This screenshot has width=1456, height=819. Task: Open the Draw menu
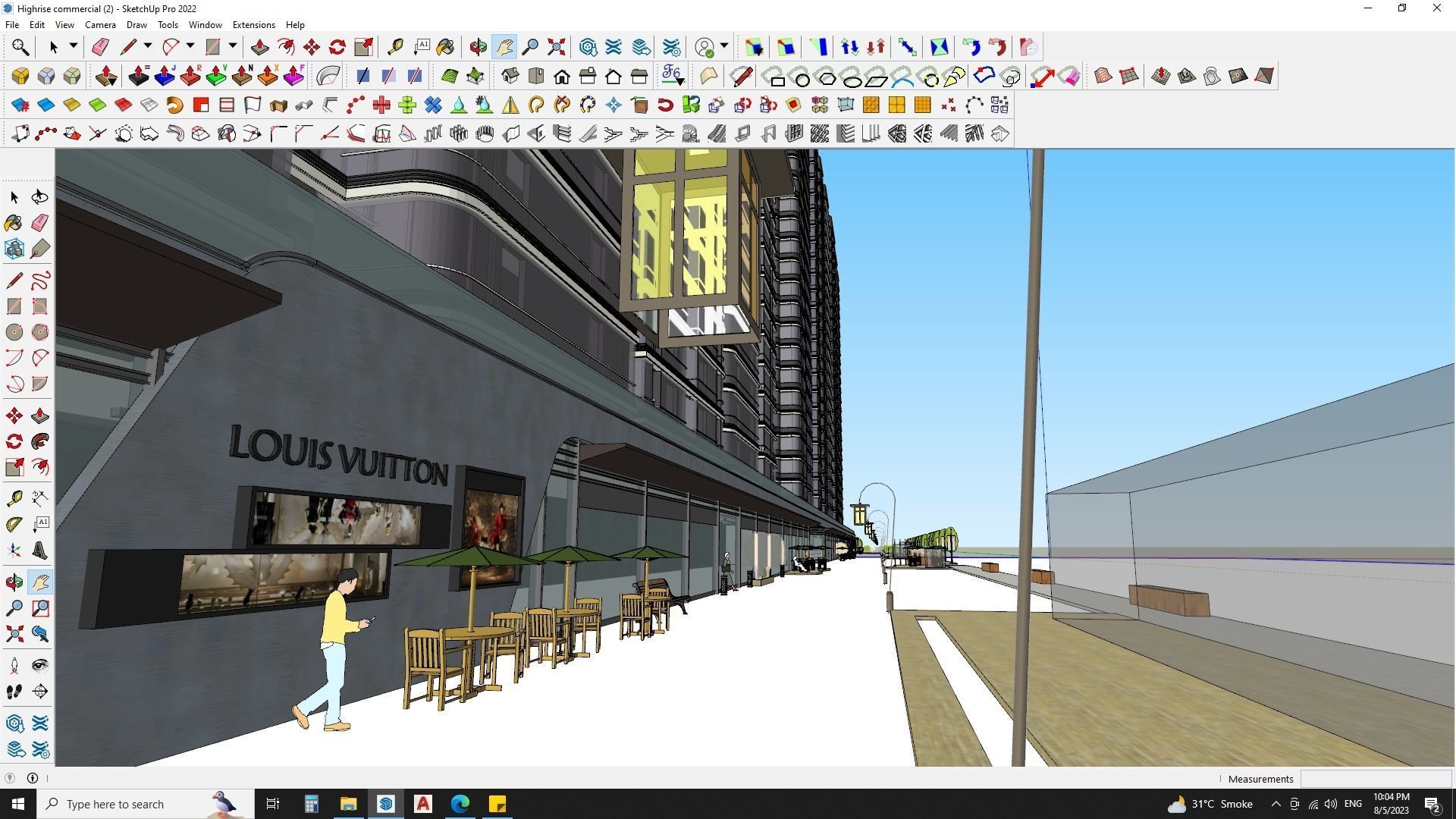pos(136,25)
